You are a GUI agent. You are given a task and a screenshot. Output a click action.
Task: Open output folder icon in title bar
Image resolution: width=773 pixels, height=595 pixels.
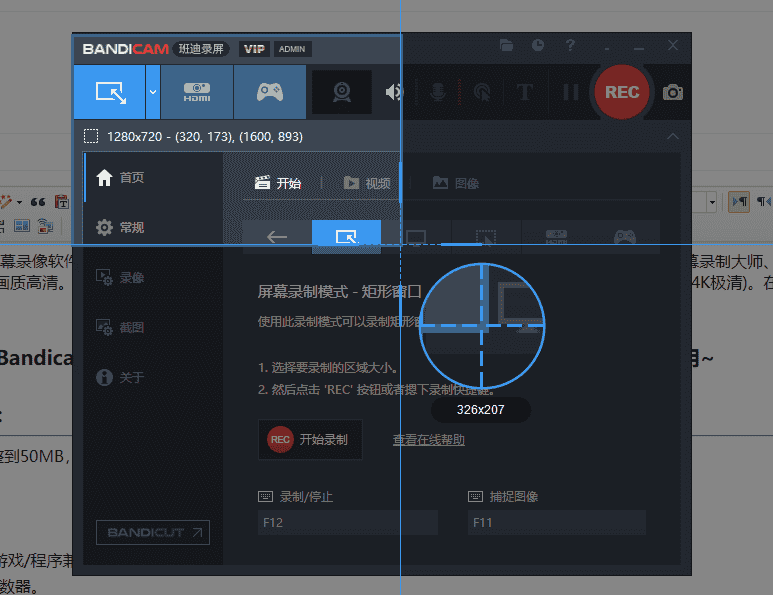507,46
